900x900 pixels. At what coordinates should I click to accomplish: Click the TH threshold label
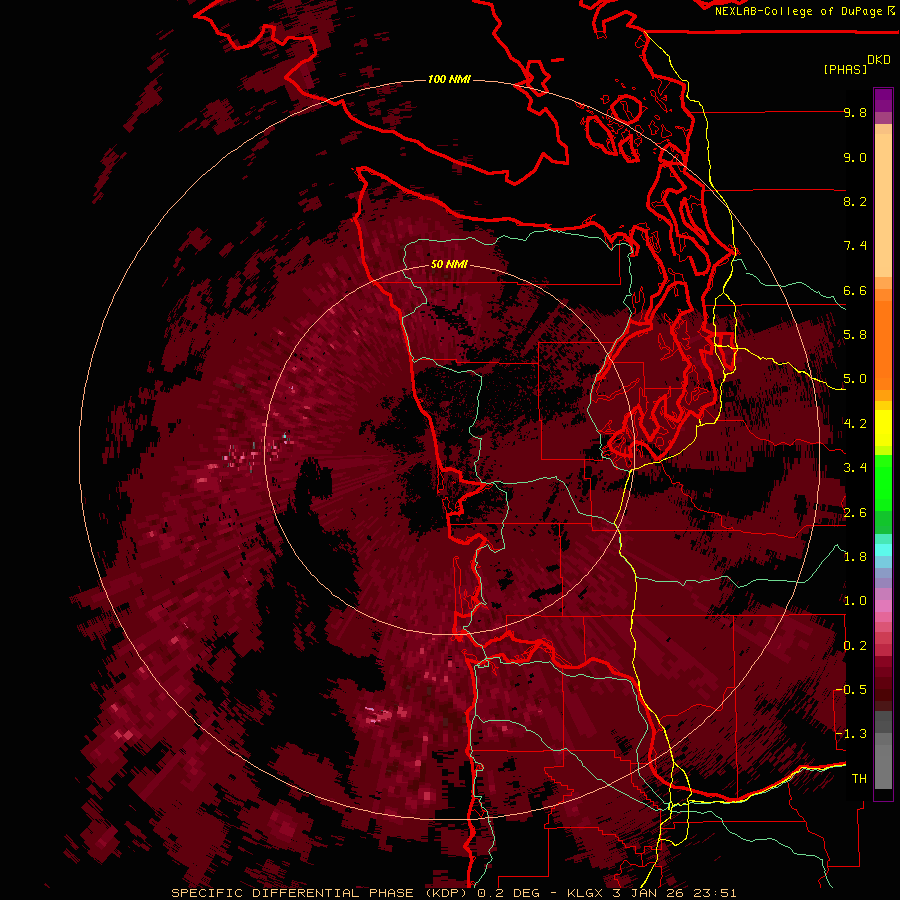click(x=859, y=779)
